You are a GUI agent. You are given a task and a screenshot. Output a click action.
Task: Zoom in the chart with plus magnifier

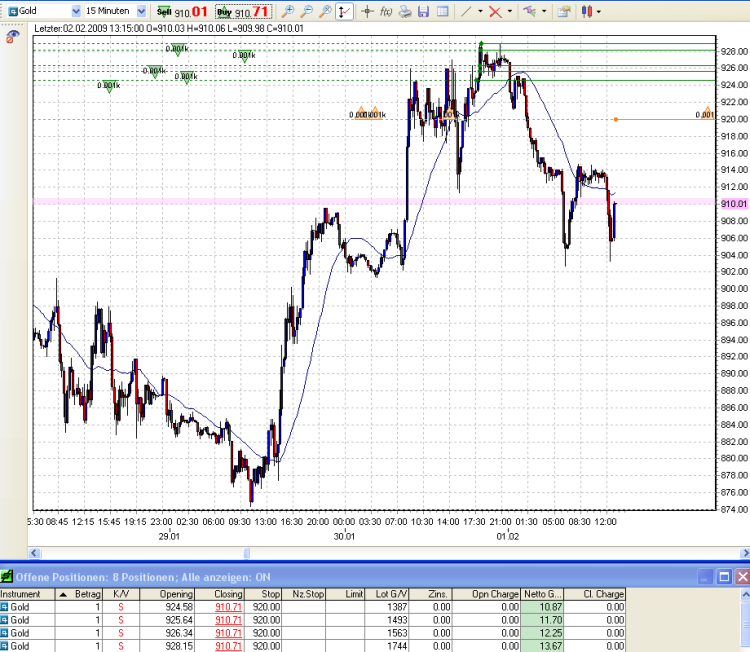[287, 11]
